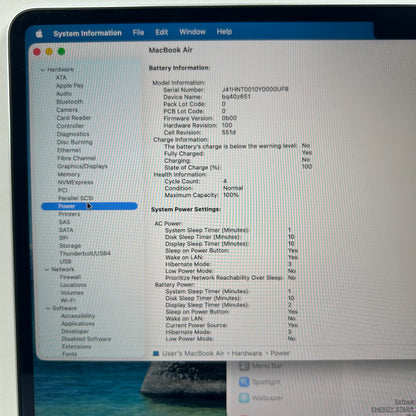Collapse the Software section
This screenshot has width=416, height=416.
tap(48, 308)
